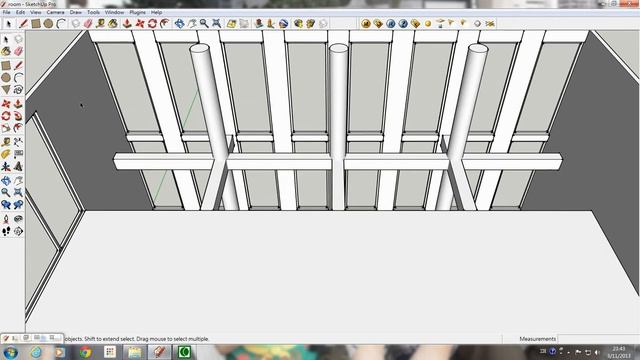
Task: Choose the Rectangle tool in the top toolbar
Action: pyautogui.click(x=36, y=24)
